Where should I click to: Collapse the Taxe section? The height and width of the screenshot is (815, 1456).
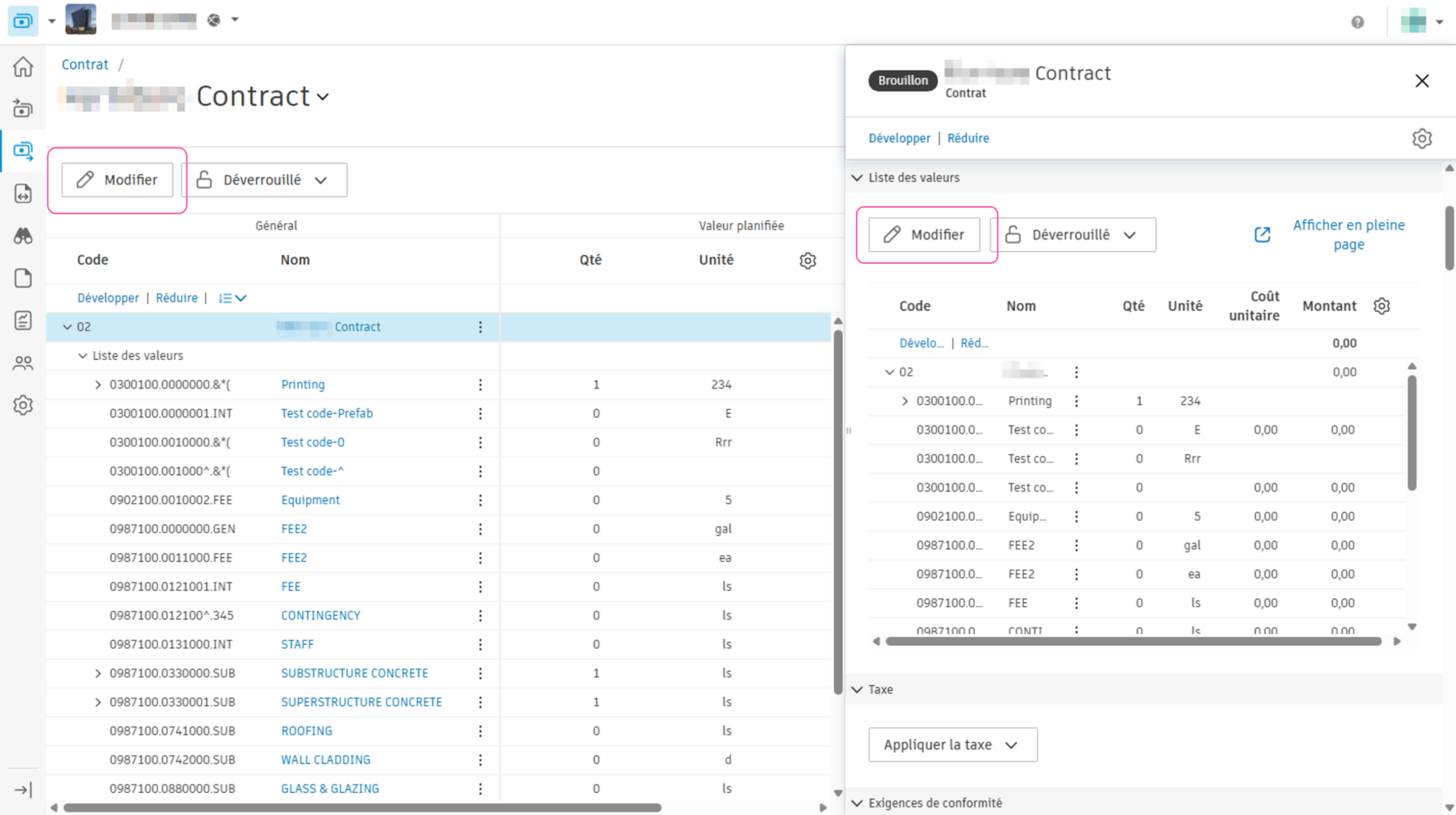point(857,690)
